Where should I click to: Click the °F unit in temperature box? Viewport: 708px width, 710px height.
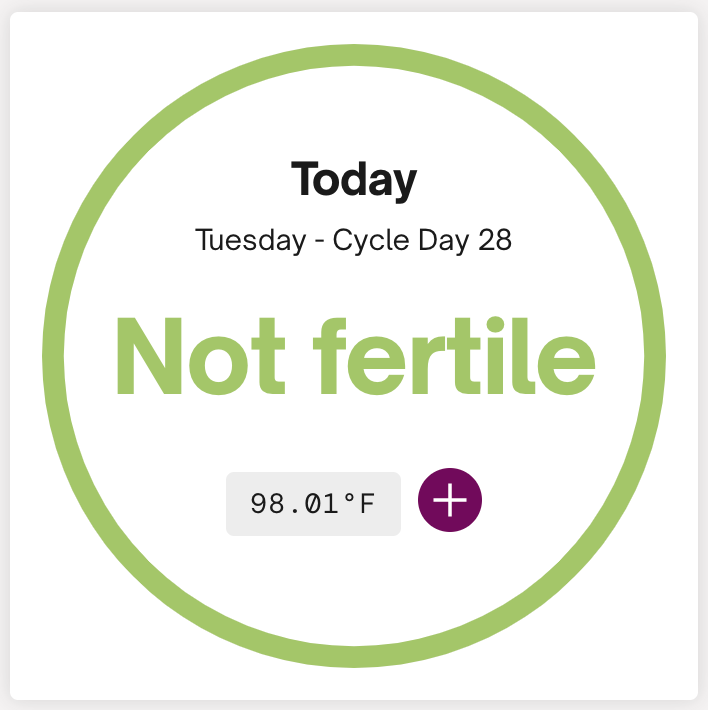[x=360, y=503]
